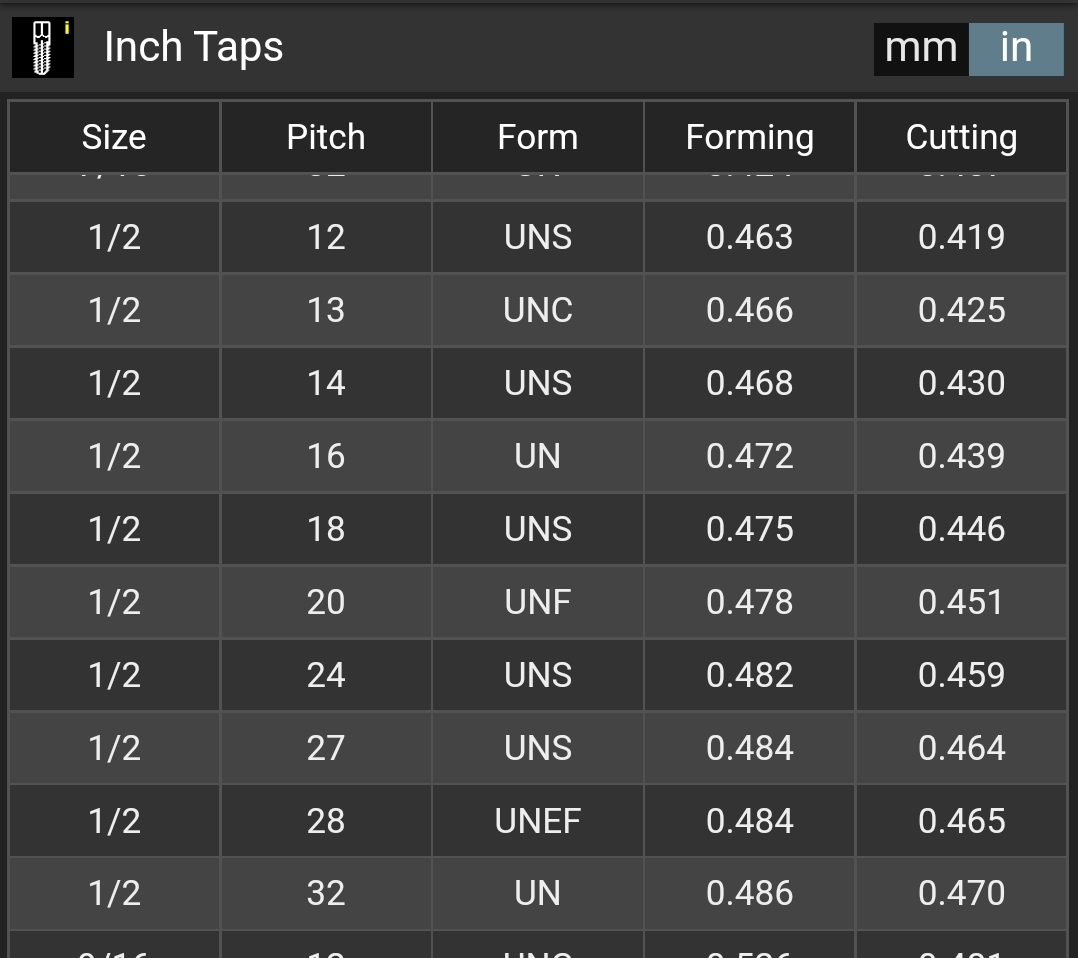Image resolution: width=1078 pixels, height=958 pixels.
Task: Click the Form column header
Action: (x=538, y=136)
